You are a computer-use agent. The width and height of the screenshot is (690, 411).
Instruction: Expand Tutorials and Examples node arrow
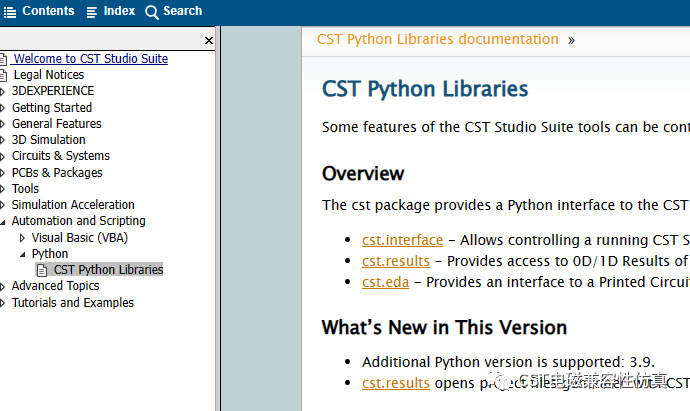tap(2, 303)
